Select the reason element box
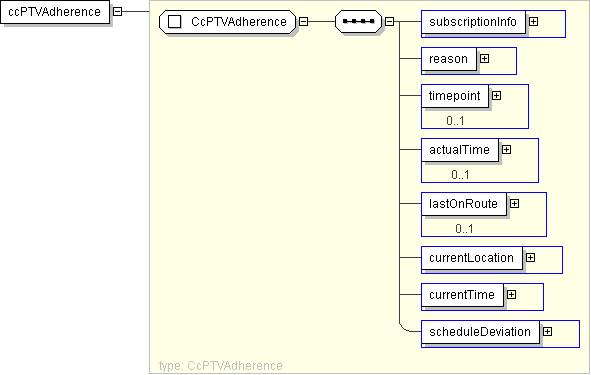Screen dimensions: 591x375 pyautogui.click(x=449, y=59)
